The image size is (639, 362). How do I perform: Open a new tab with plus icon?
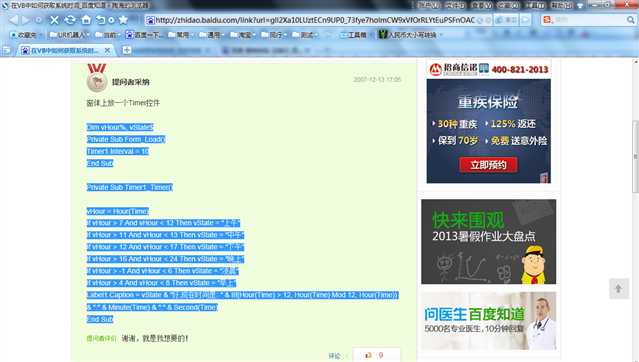(x=127, y=50)
